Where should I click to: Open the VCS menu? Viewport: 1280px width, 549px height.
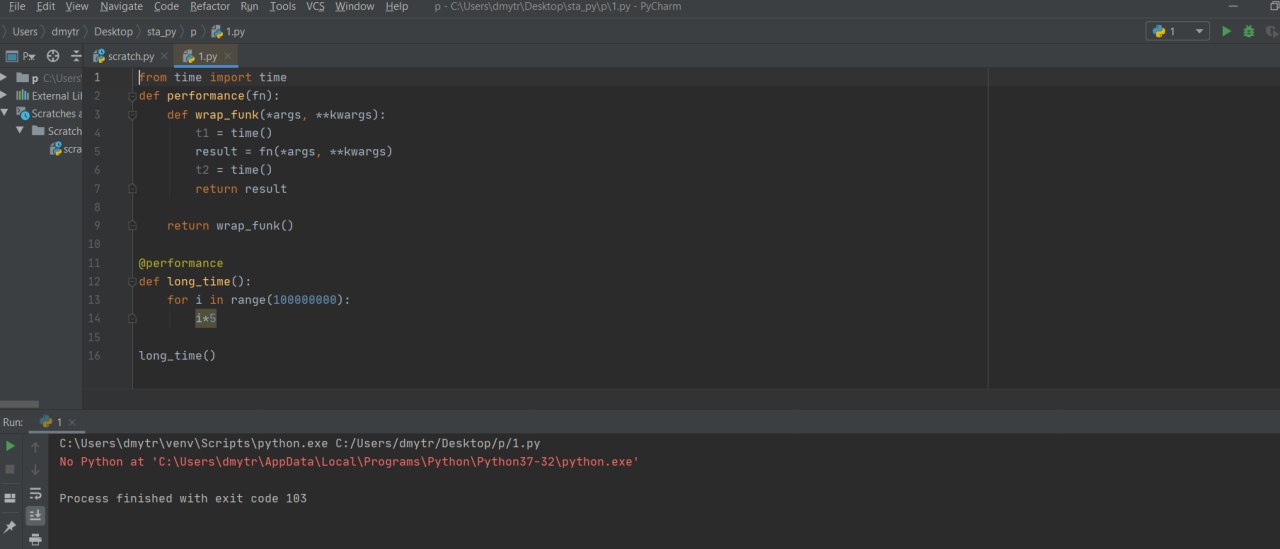click(x=315, y=6)
